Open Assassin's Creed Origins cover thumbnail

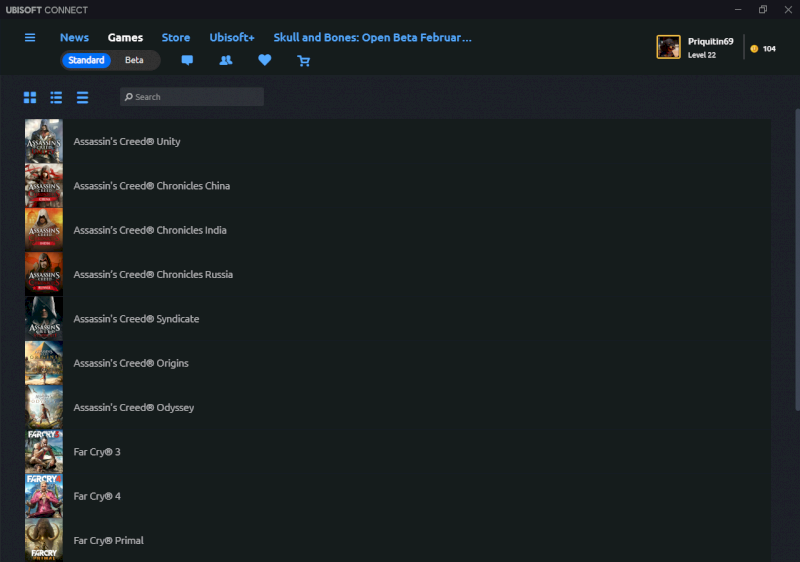coord(44,363)
